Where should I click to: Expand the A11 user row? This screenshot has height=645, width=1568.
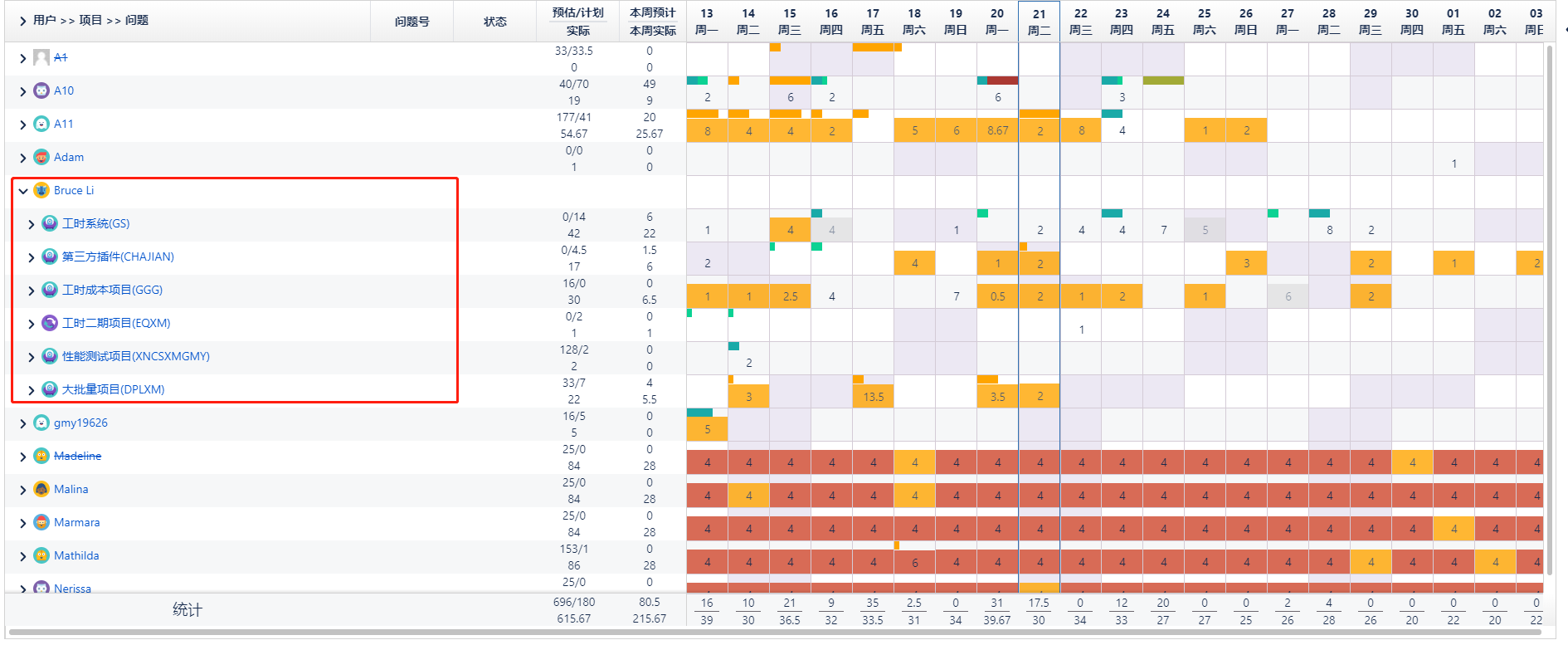(x=23, y=124)
